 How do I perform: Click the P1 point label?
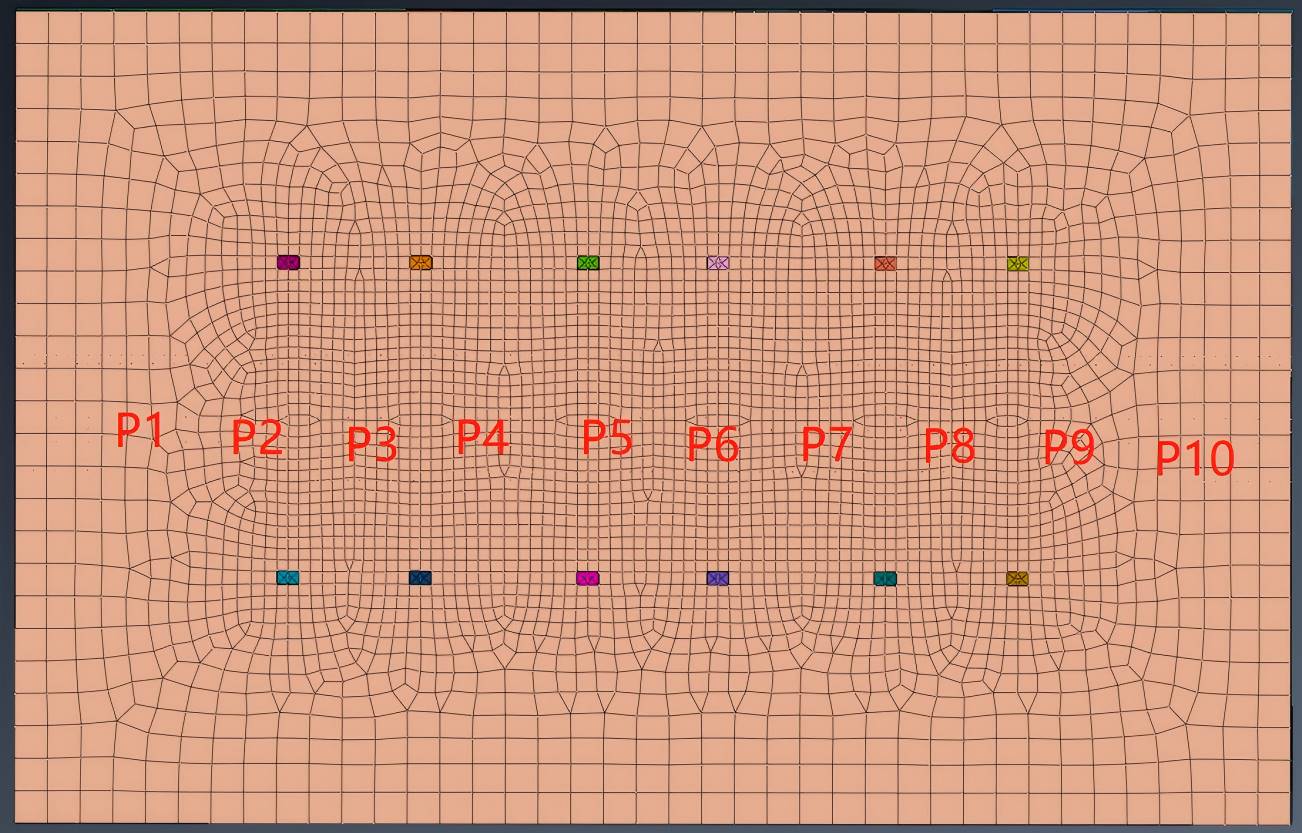(139, 430)
